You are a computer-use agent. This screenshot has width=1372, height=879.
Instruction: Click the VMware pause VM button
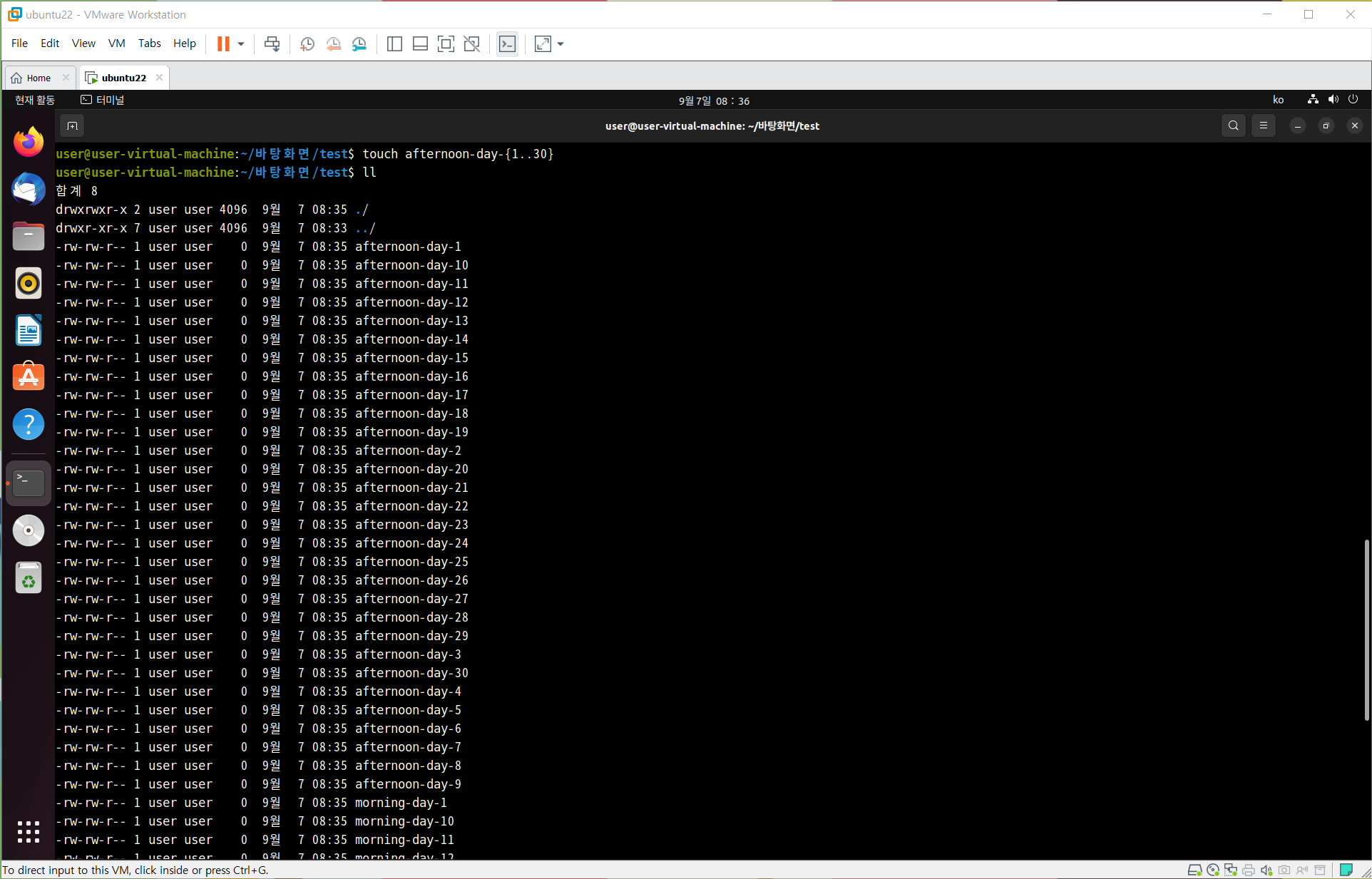[x=223, y=44]
